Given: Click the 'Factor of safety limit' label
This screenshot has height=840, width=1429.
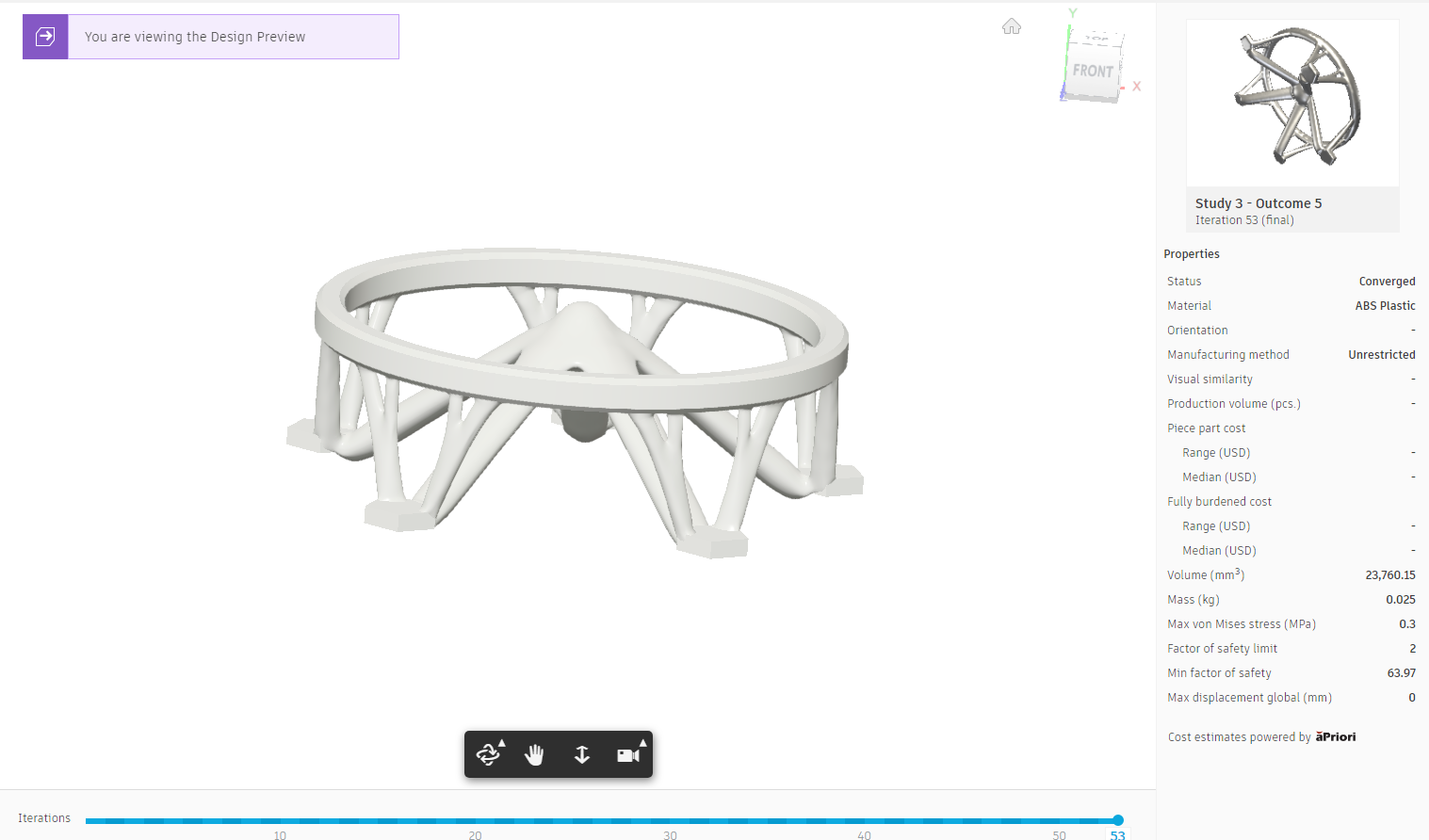Looking at the screenshot, I should pos(1222,649).
